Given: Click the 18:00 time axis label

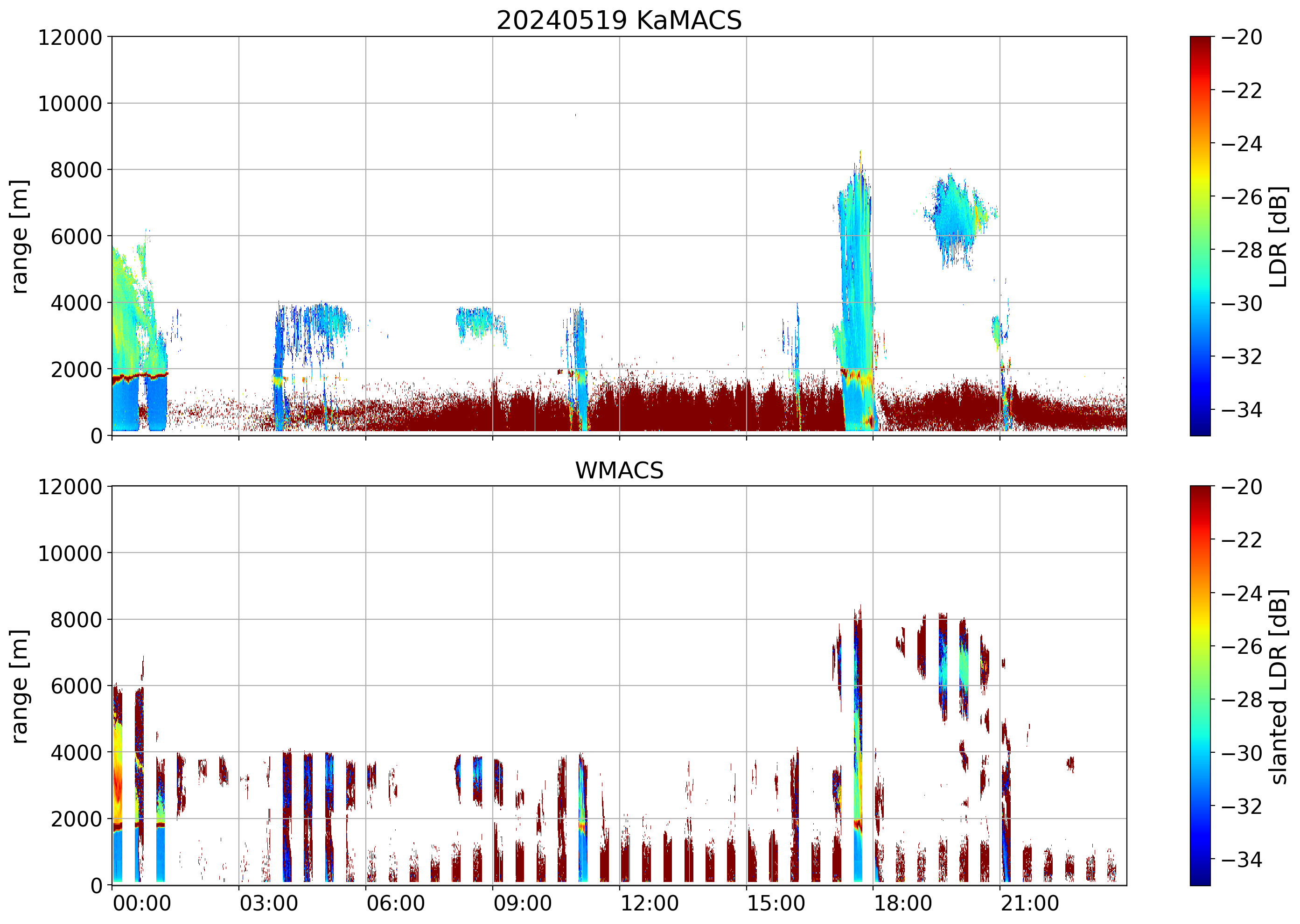Looking at the screenshot, I should tap(903, 903).
